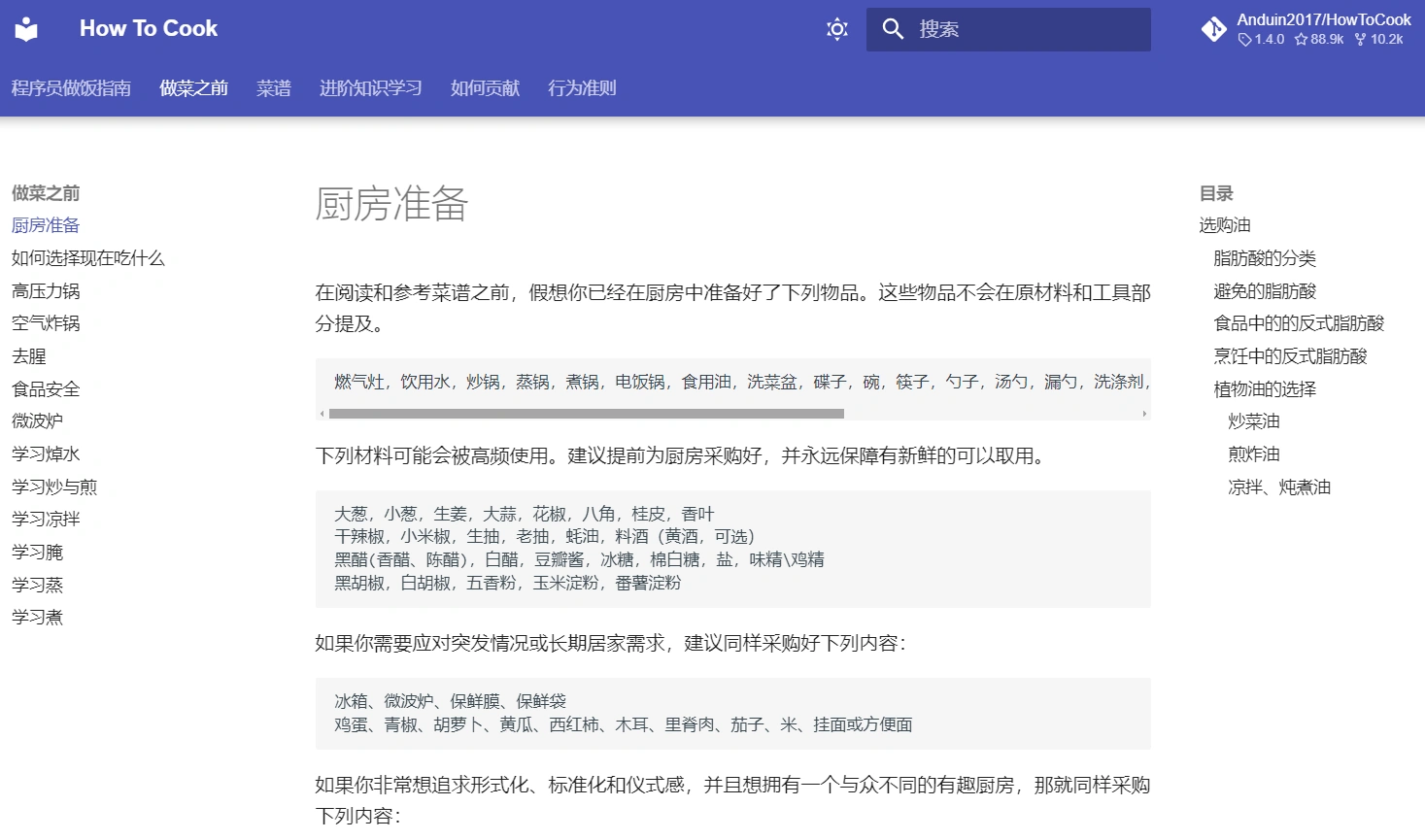Screen dimensions: 1425x840
Task: Select the 程序员做饭指南 tab
Action: [x=71, y=88]
